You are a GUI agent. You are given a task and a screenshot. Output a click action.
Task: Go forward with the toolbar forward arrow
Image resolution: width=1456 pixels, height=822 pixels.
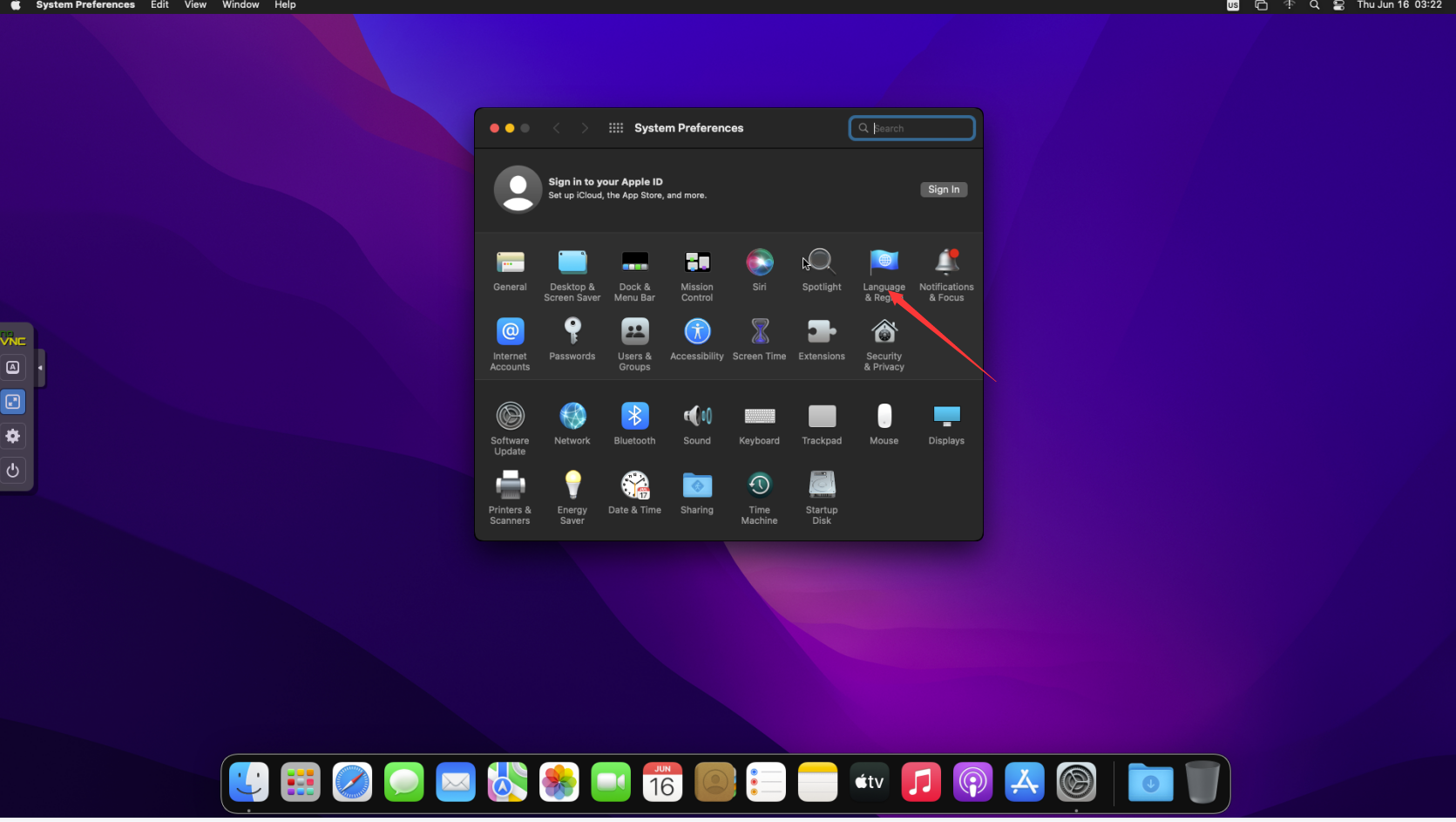pos(585,128)
